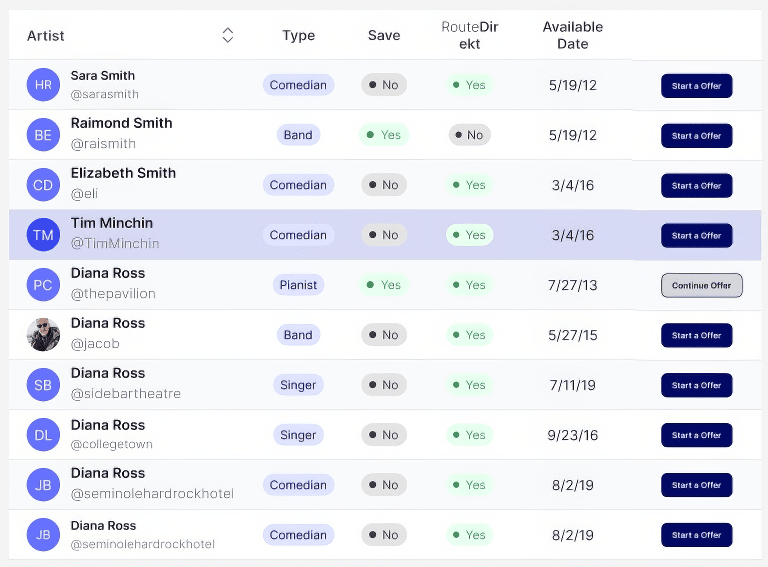Click the Save column header
The image size is (768, 567).
[383, 36]
